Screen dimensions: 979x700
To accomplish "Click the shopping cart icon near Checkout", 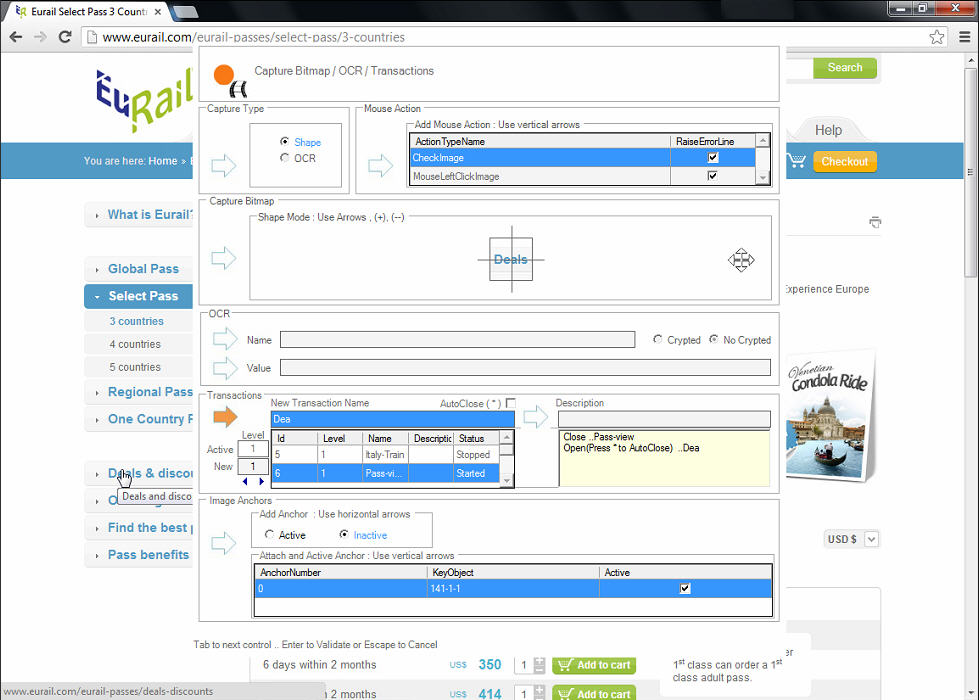I will [797, 160].
